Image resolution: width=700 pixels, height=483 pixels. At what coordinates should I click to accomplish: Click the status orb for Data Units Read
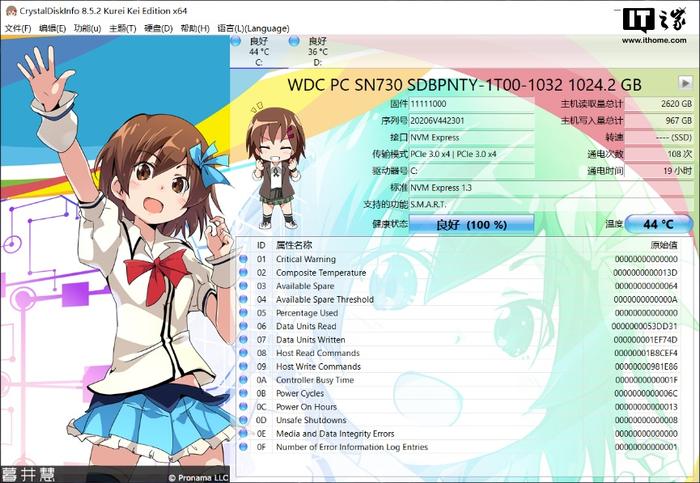[243, 326]
